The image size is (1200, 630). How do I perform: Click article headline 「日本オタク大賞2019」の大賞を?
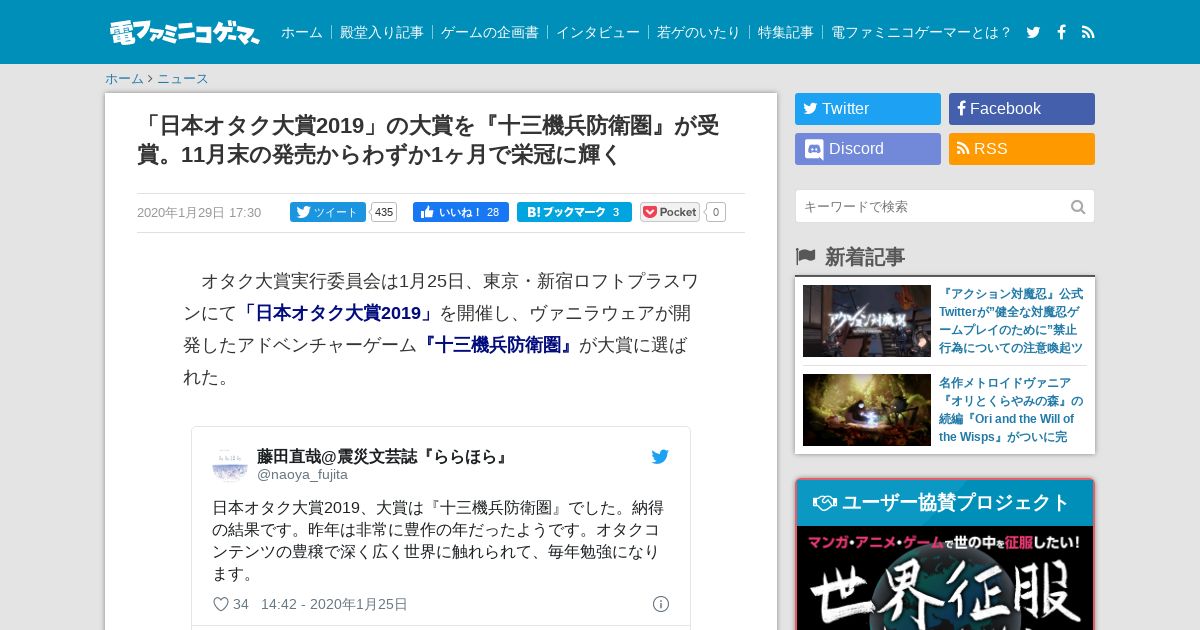click(x=428, y=140)
